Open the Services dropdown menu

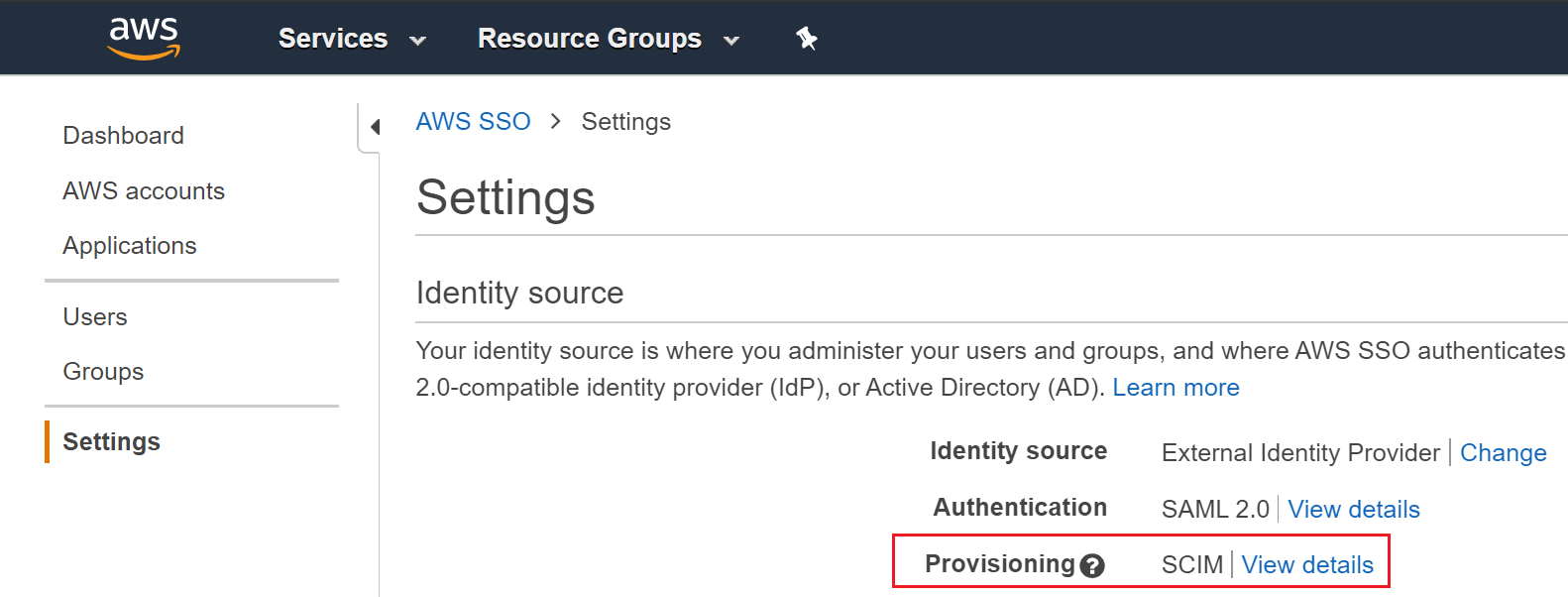[352, 39]
